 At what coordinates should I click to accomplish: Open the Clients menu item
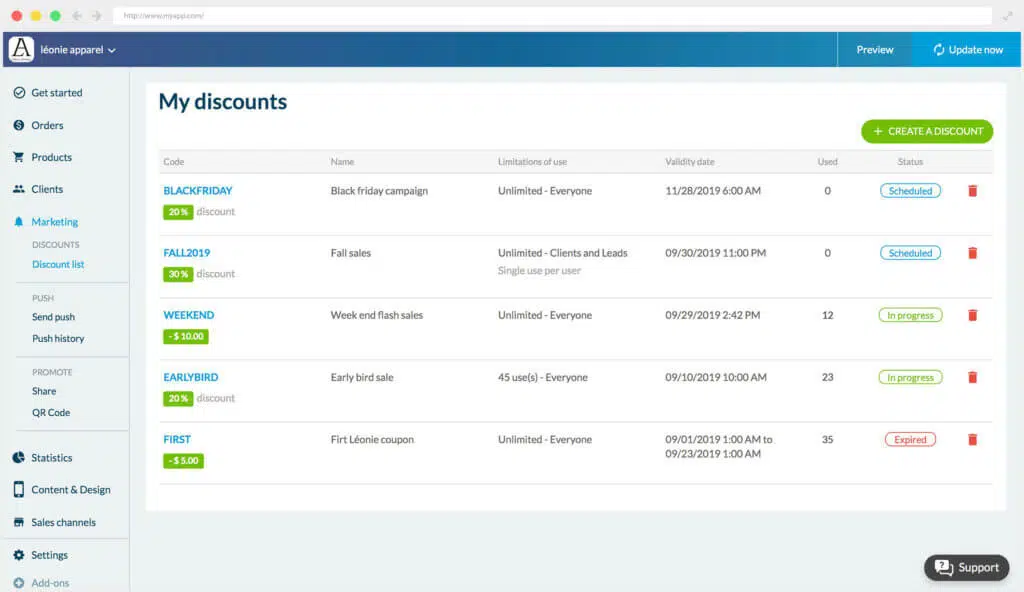(47, 189)
